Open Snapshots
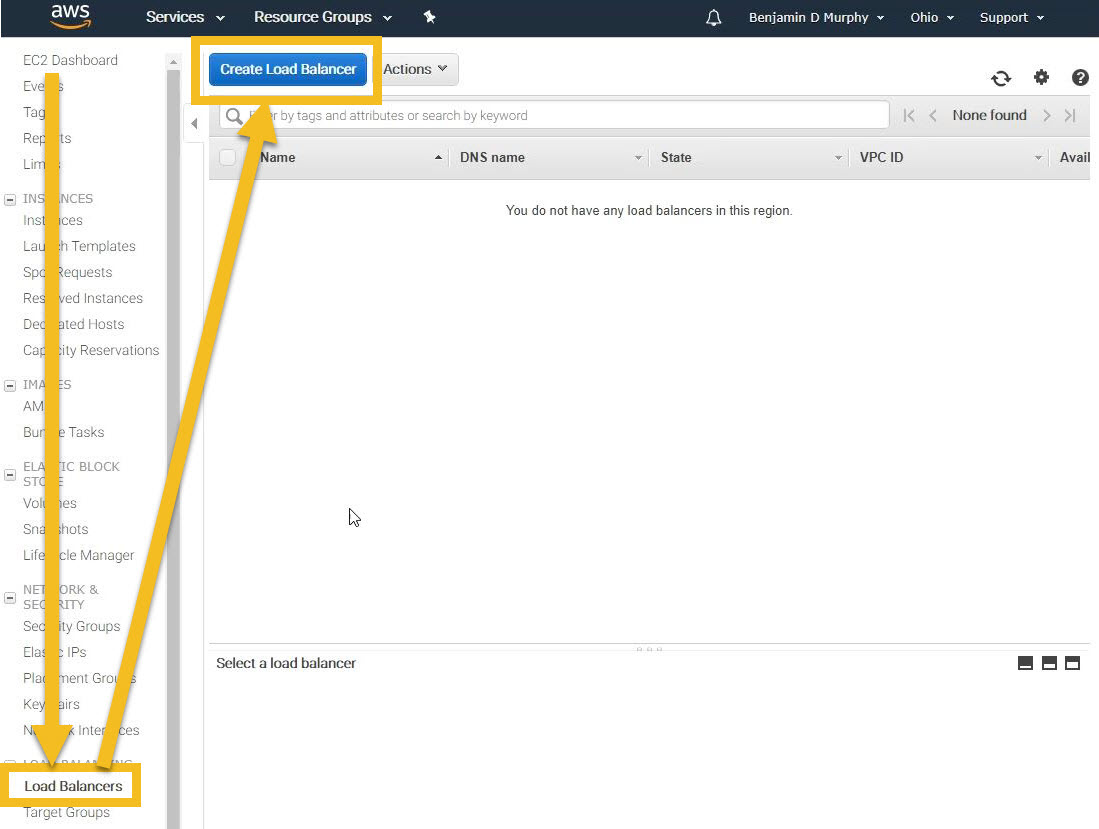The image size is (1099, 829). tap(55, 529)
